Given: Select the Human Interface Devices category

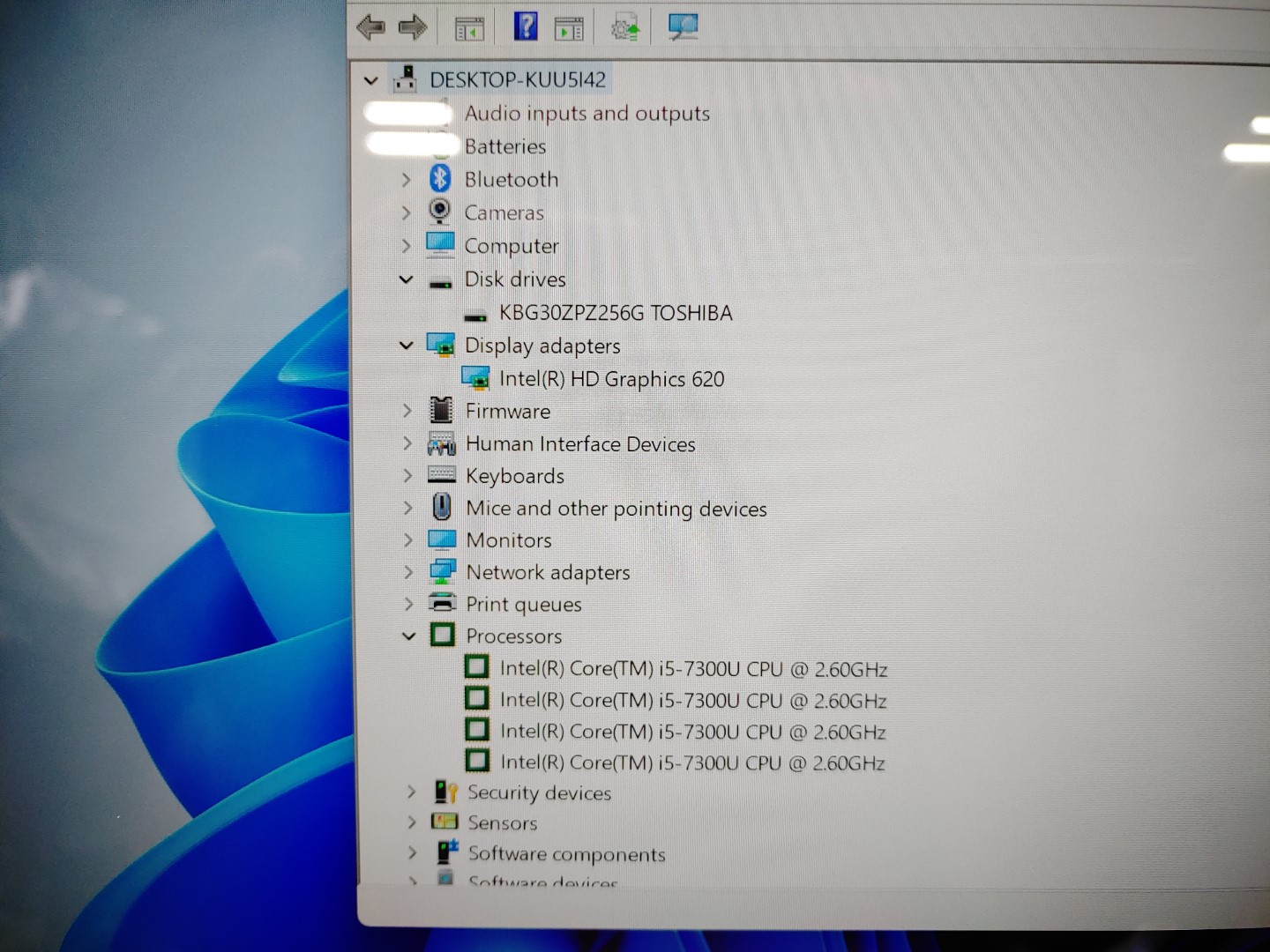Looking at the screenshot, I should [x=579, y=444].
